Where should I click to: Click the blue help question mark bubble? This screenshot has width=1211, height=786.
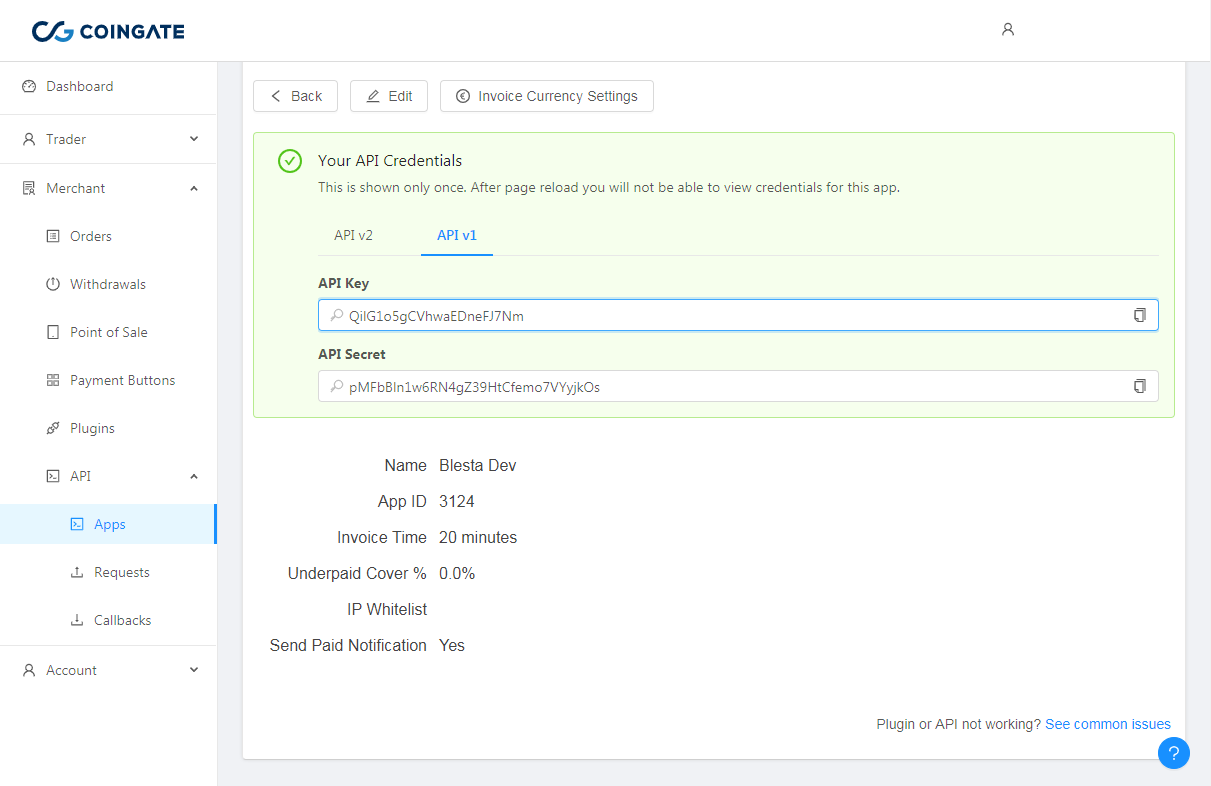coord(1173,753)
